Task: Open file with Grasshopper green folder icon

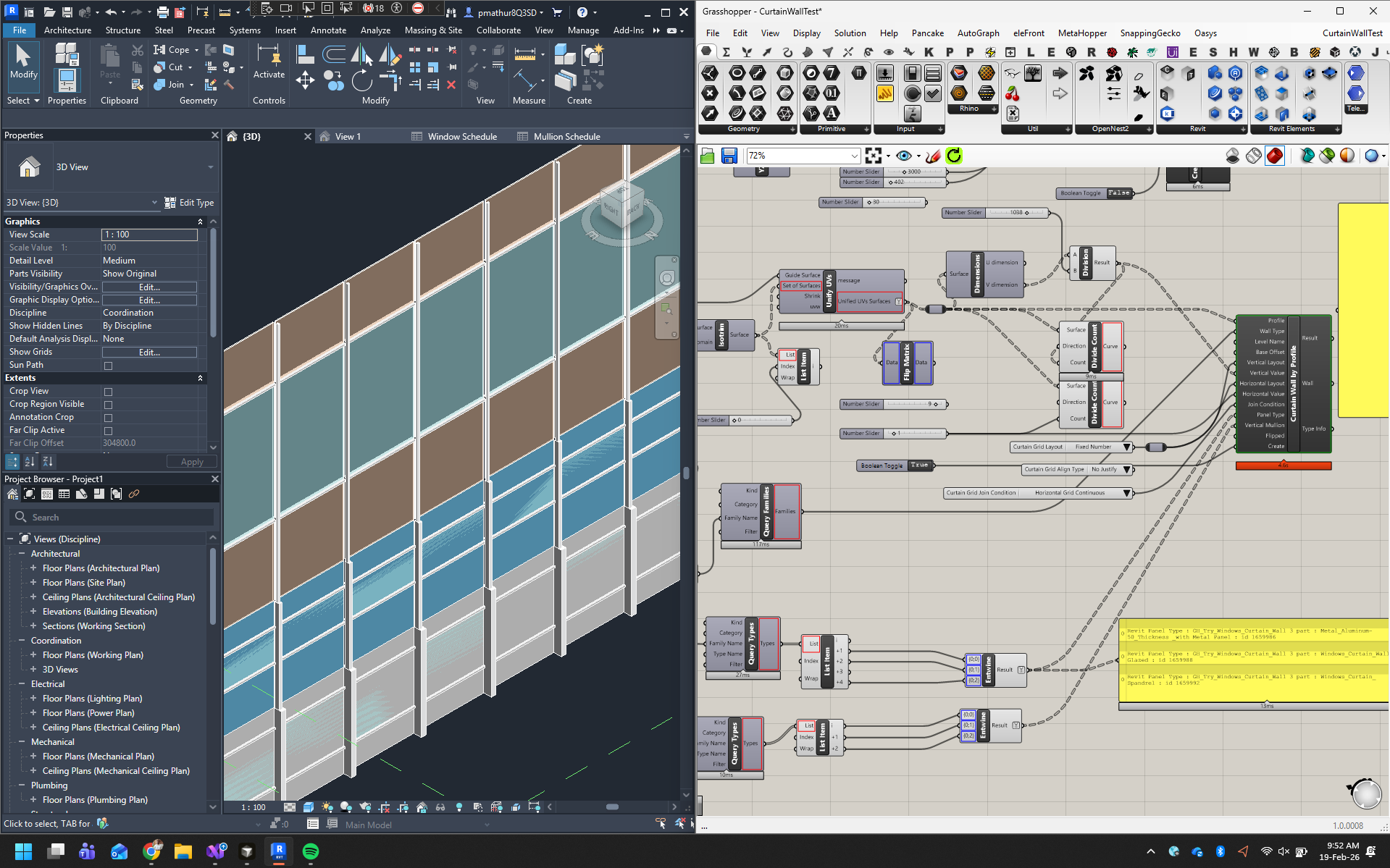Action: [x=708, y=156]
